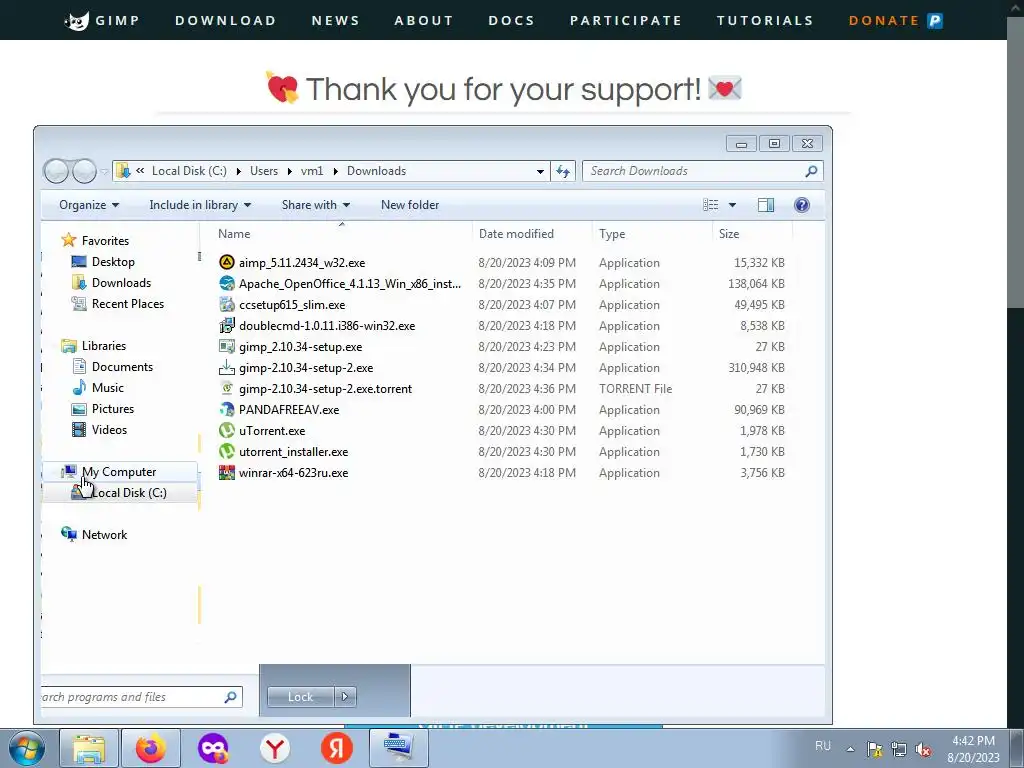
Task: Click the aimp_5.11.2434_w32.exe file icon
Action: (x=227, y=263)
